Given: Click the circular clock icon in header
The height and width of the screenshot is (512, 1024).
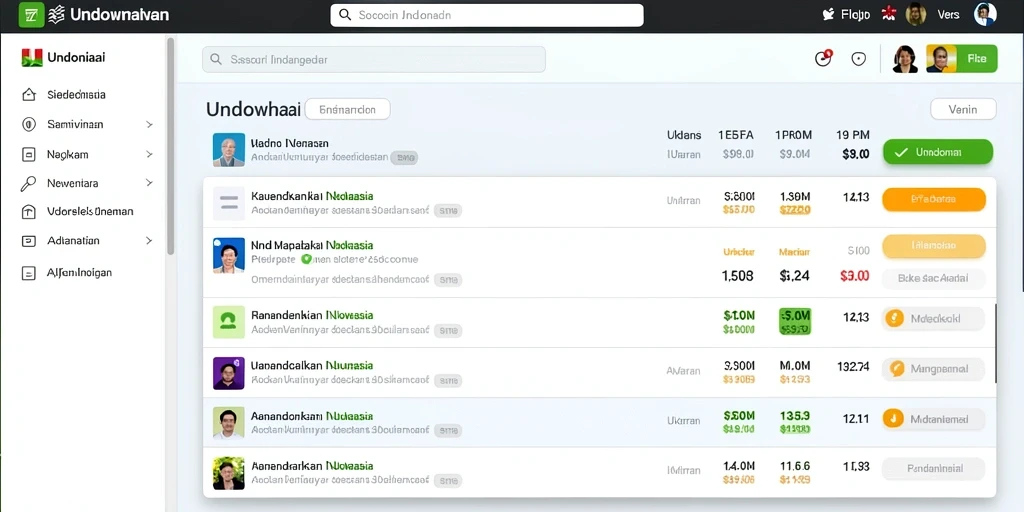Looking at the screenshot, I should (x=858, y=59).
